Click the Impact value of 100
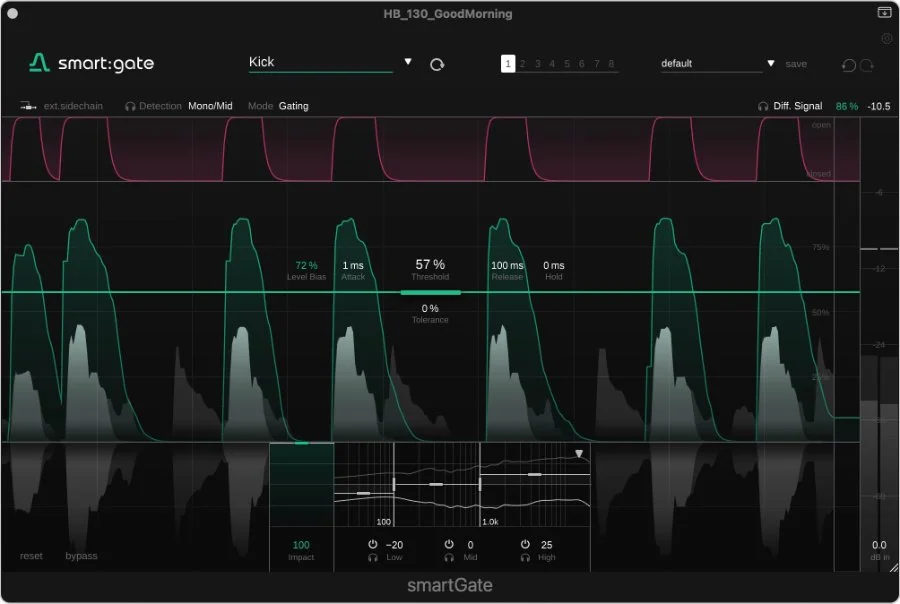 click(x=301, y=545)
